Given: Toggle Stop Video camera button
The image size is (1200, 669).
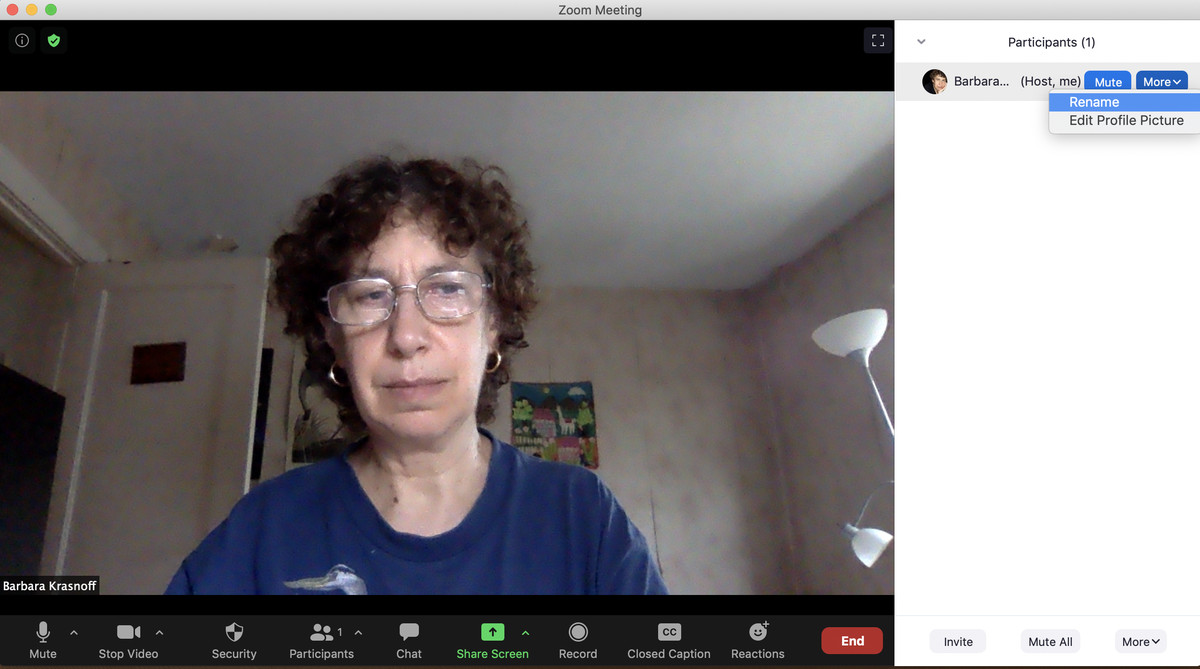Looking at the screenshot, I should point(128,640).
